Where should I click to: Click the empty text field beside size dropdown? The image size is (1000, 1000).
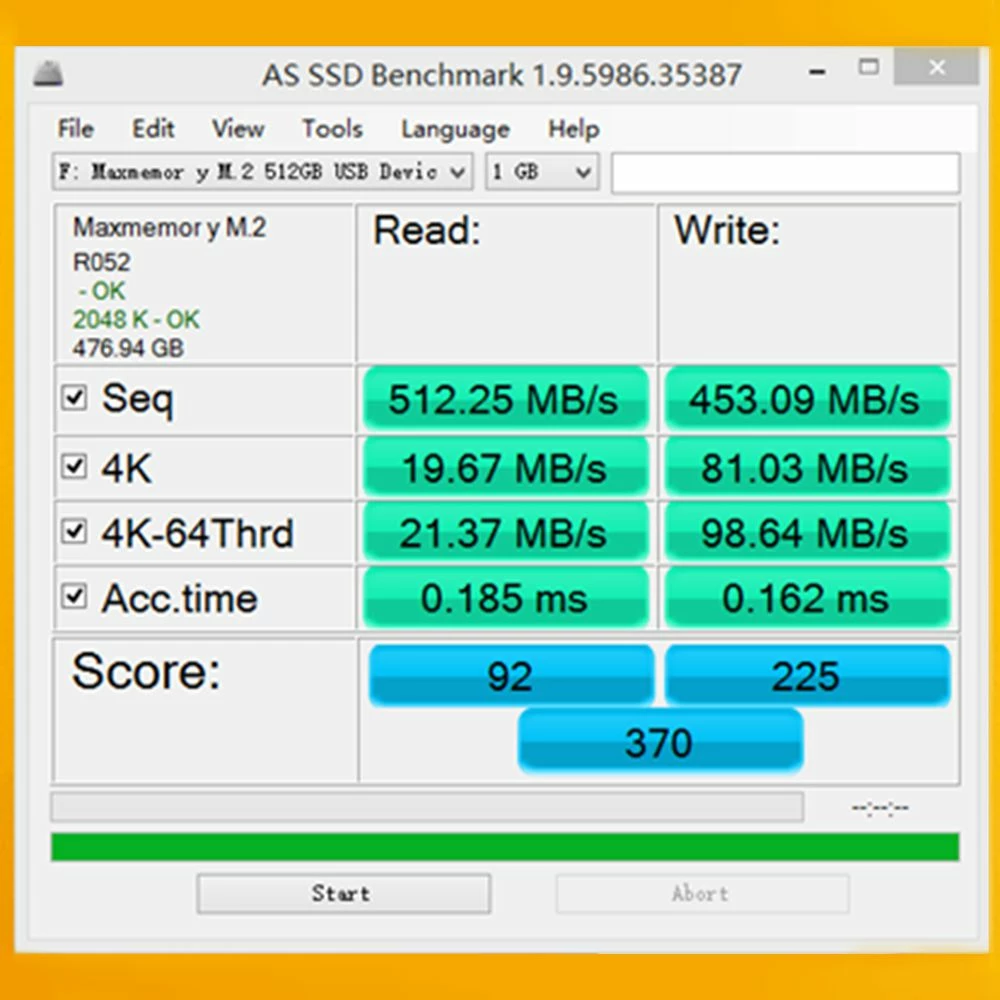(785, 172)
